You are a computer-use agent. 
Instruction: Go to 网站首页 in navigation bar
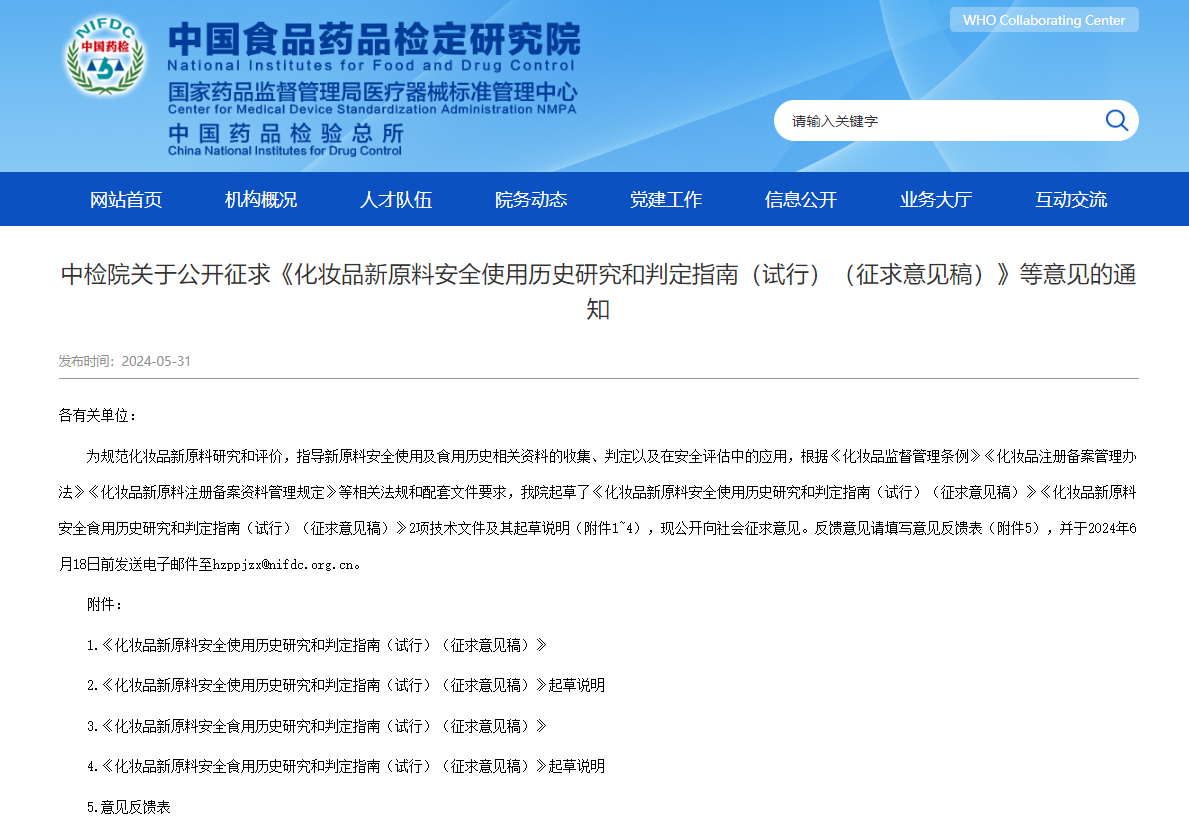126,199
